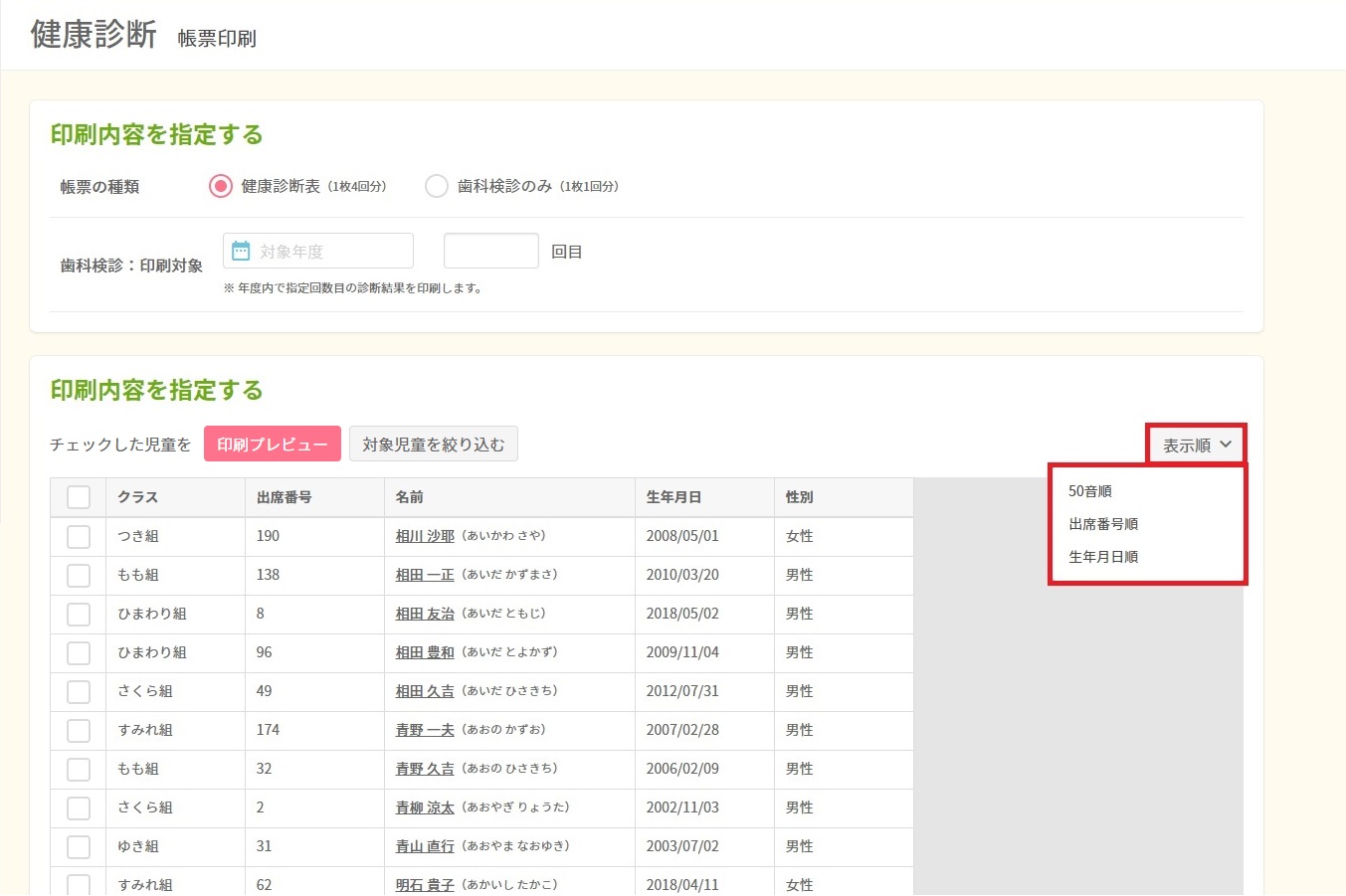
Task: Open the 相田 一正 name link
Action: tap(425, 575)
